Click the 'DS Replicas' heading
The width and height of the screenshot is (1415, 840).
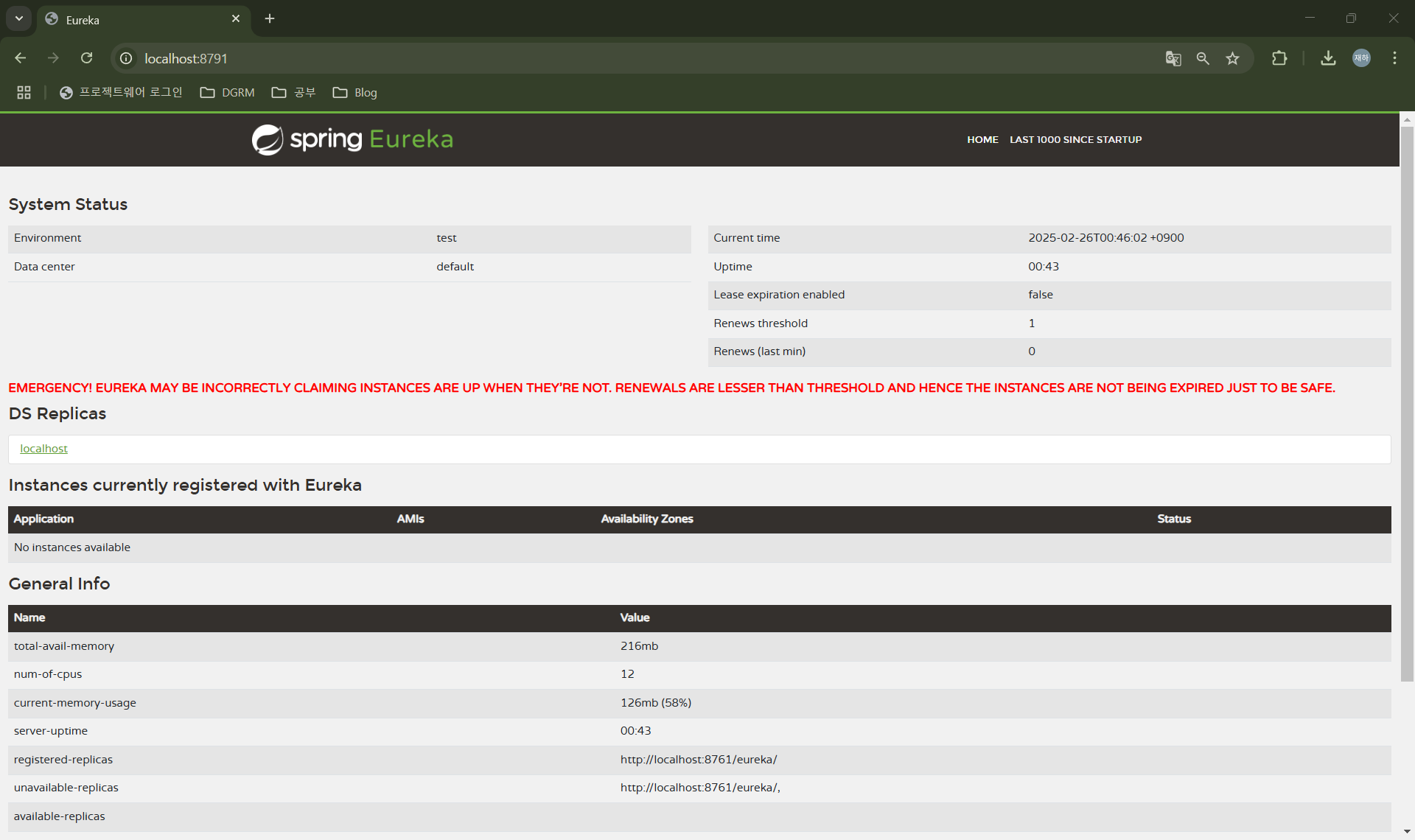(57, 414)
